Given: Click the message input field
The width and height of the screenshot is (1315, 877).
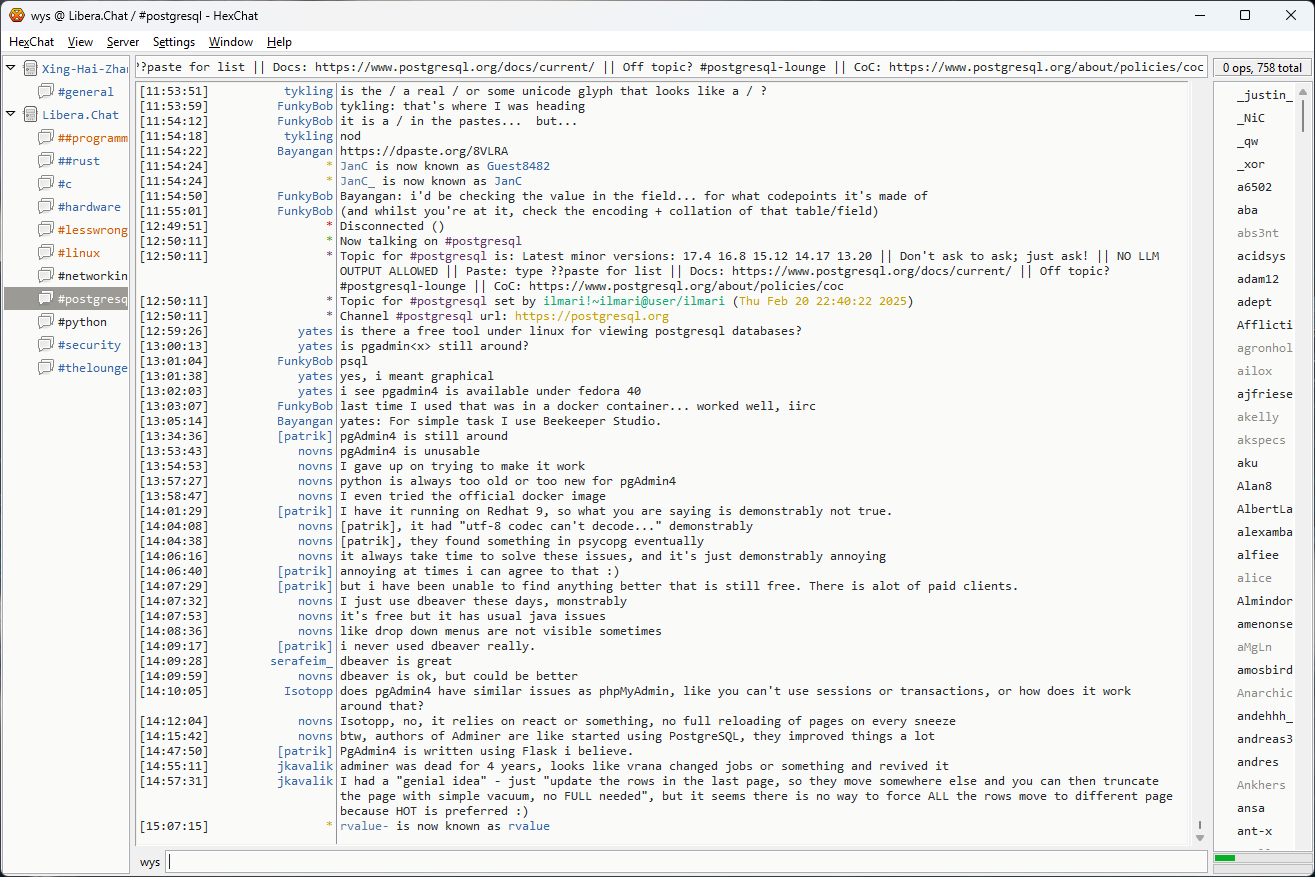Looking at the screenshot, I should [x=685, y=862].
